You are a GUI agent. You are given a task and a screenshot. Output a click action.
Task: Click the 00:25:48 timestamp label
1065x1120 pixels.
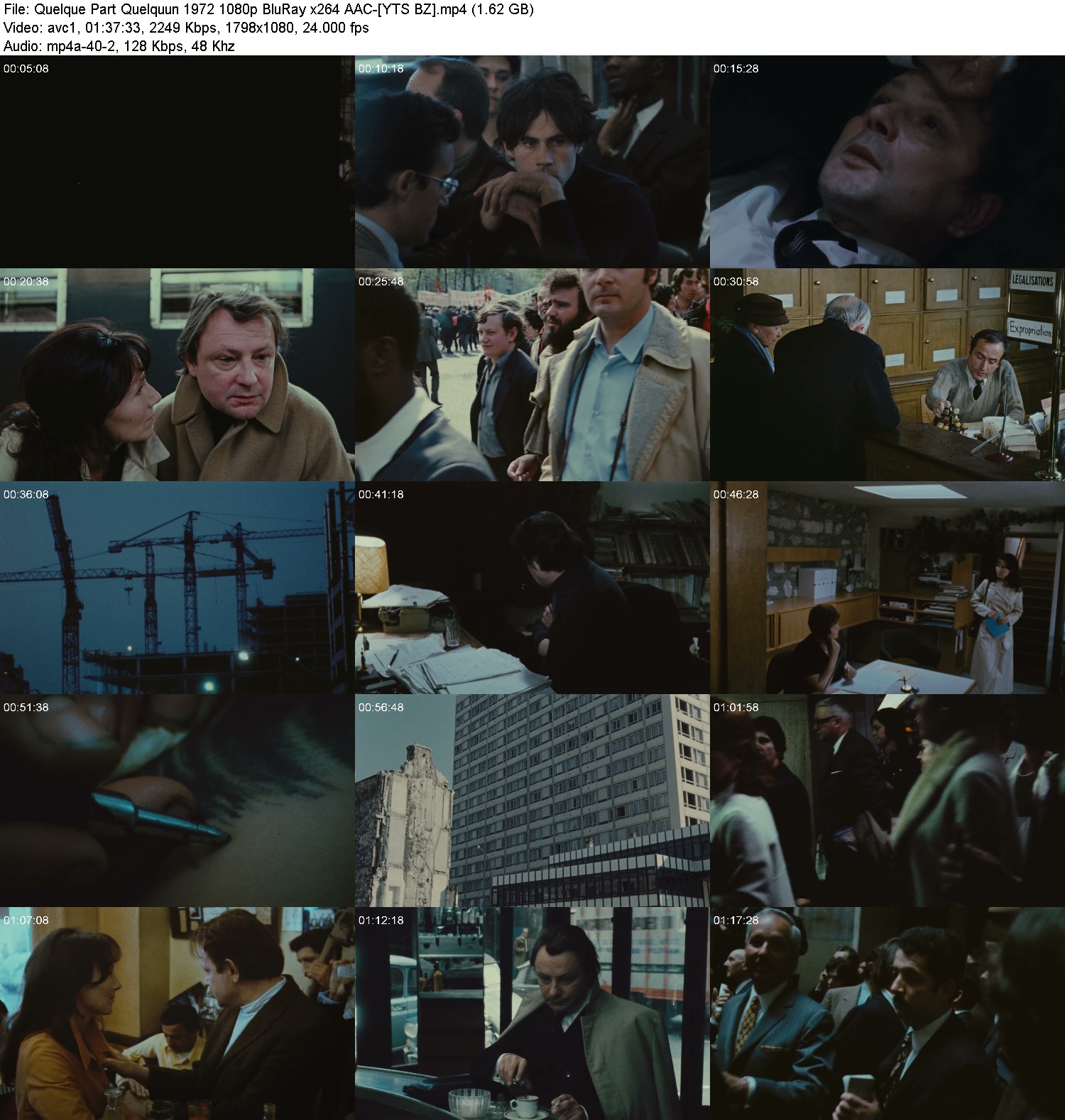coord(381,282)
